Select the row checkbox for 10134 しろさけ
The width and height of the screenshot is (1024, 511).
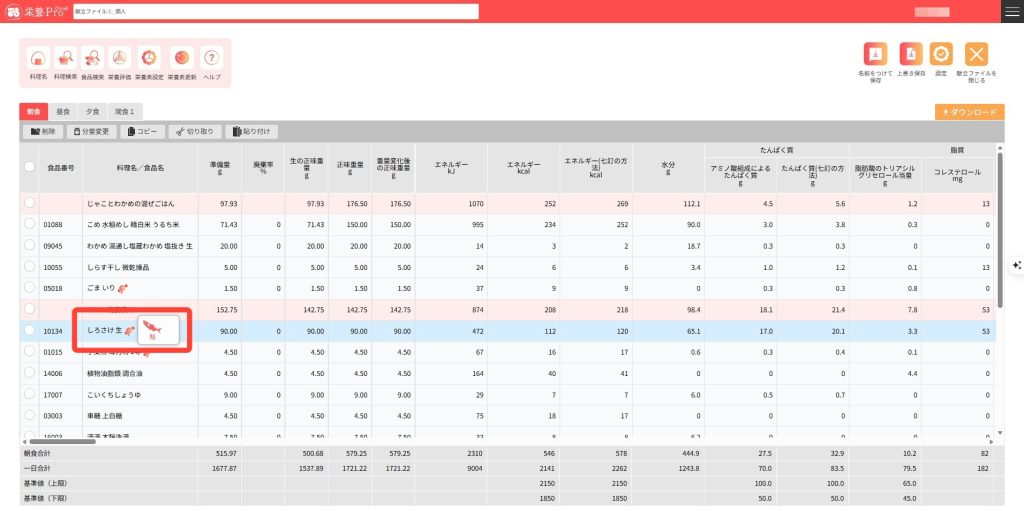coord(30,329)
